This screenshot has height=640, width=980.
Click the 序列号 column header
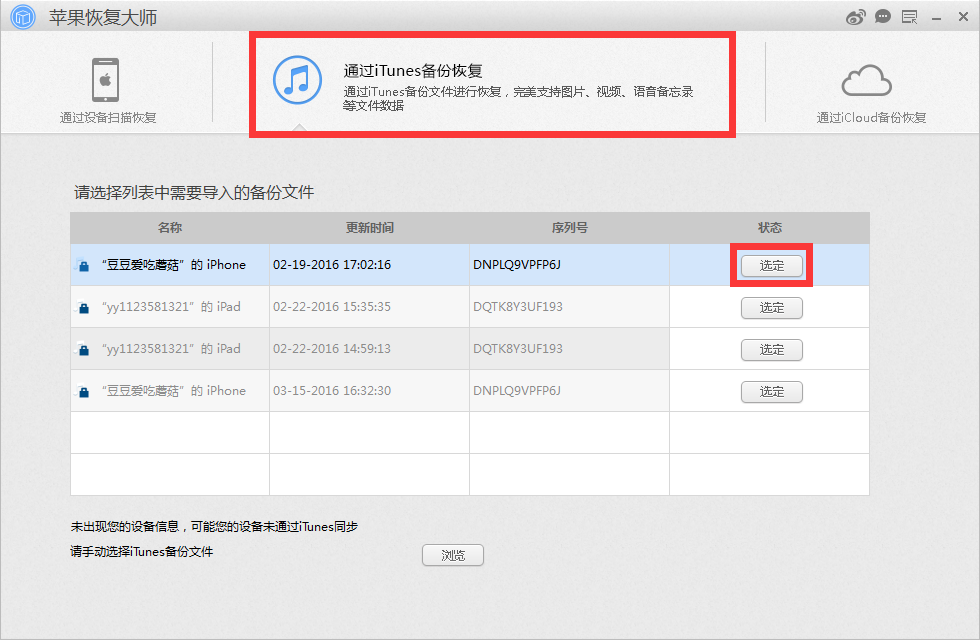[x=569, y=228]
